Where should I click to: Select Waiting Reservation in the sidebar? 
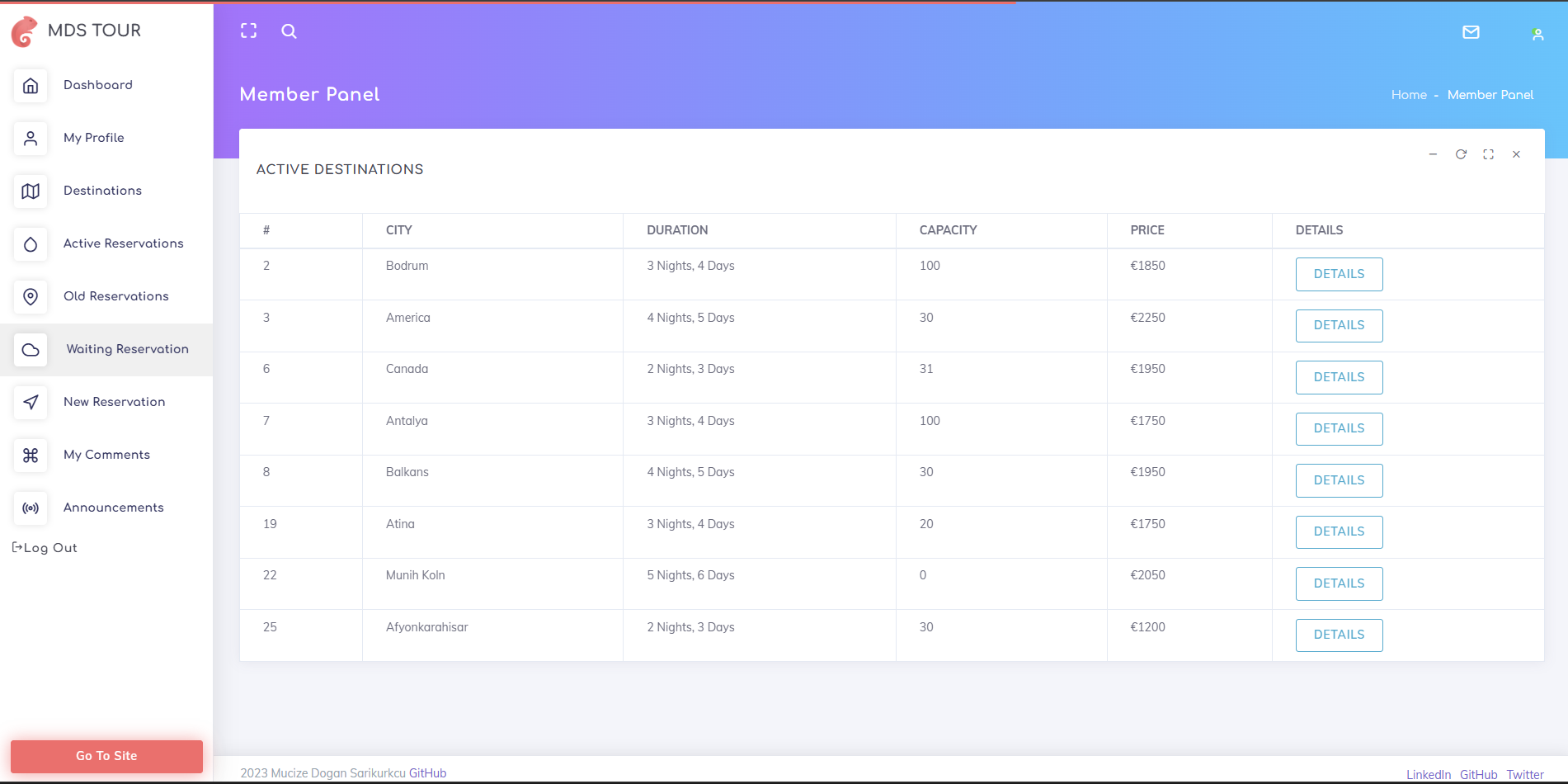tap(106, 349)
